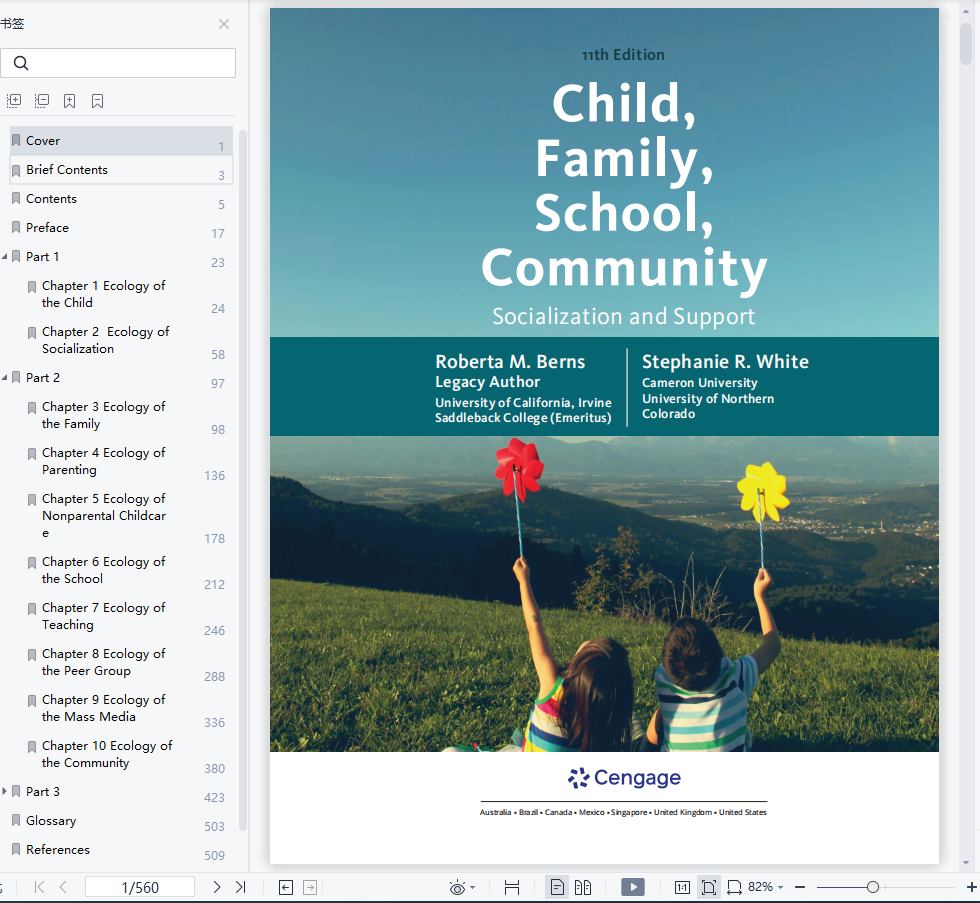980x903 pixels.
Task: Open the 82% zoom level dropdown
Action: (x=766, y=887)
